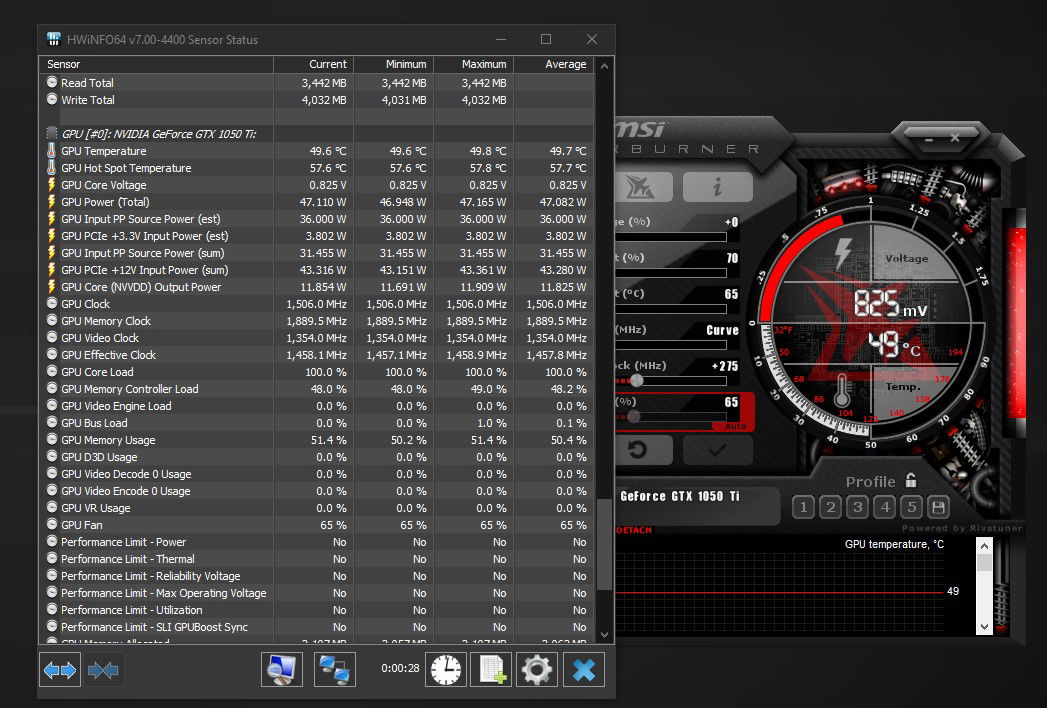Open Afterburner information i button

pyautogui.click(x=717, y=187)
